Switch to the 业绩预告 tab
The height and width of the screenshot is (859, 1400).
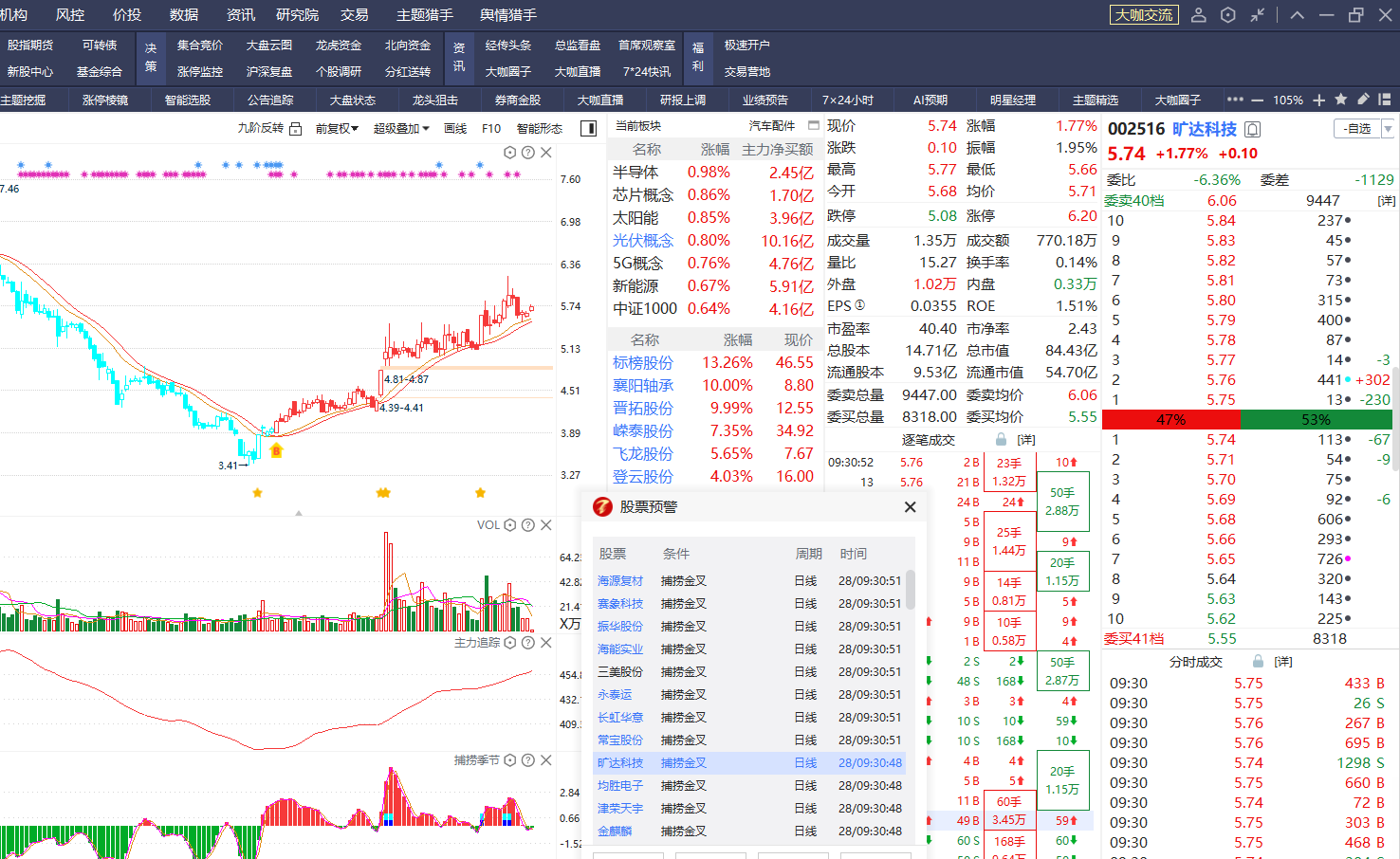765,100
